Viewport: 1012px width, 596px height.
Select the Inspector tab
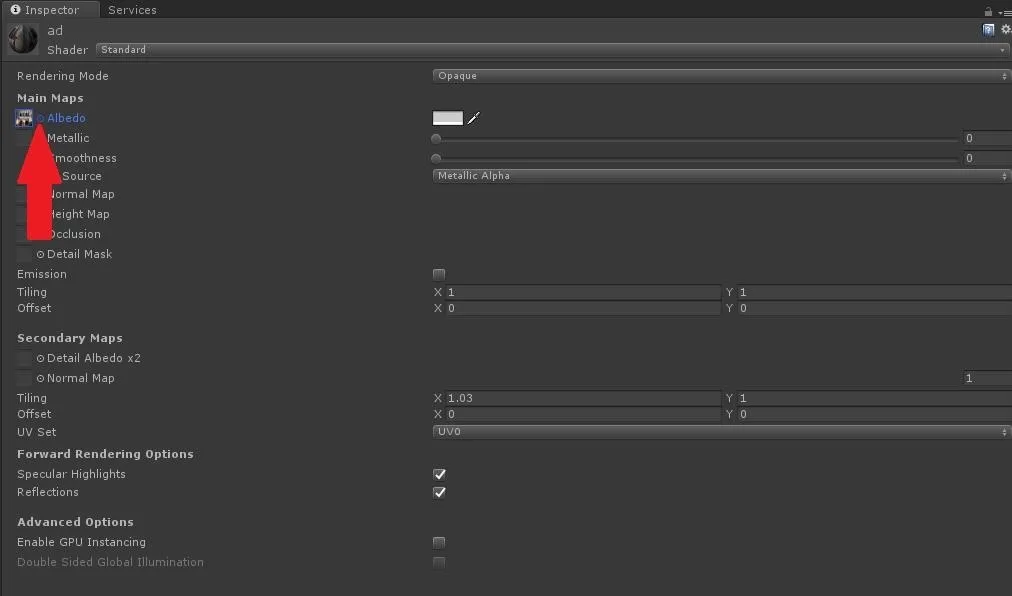[45, 10]
